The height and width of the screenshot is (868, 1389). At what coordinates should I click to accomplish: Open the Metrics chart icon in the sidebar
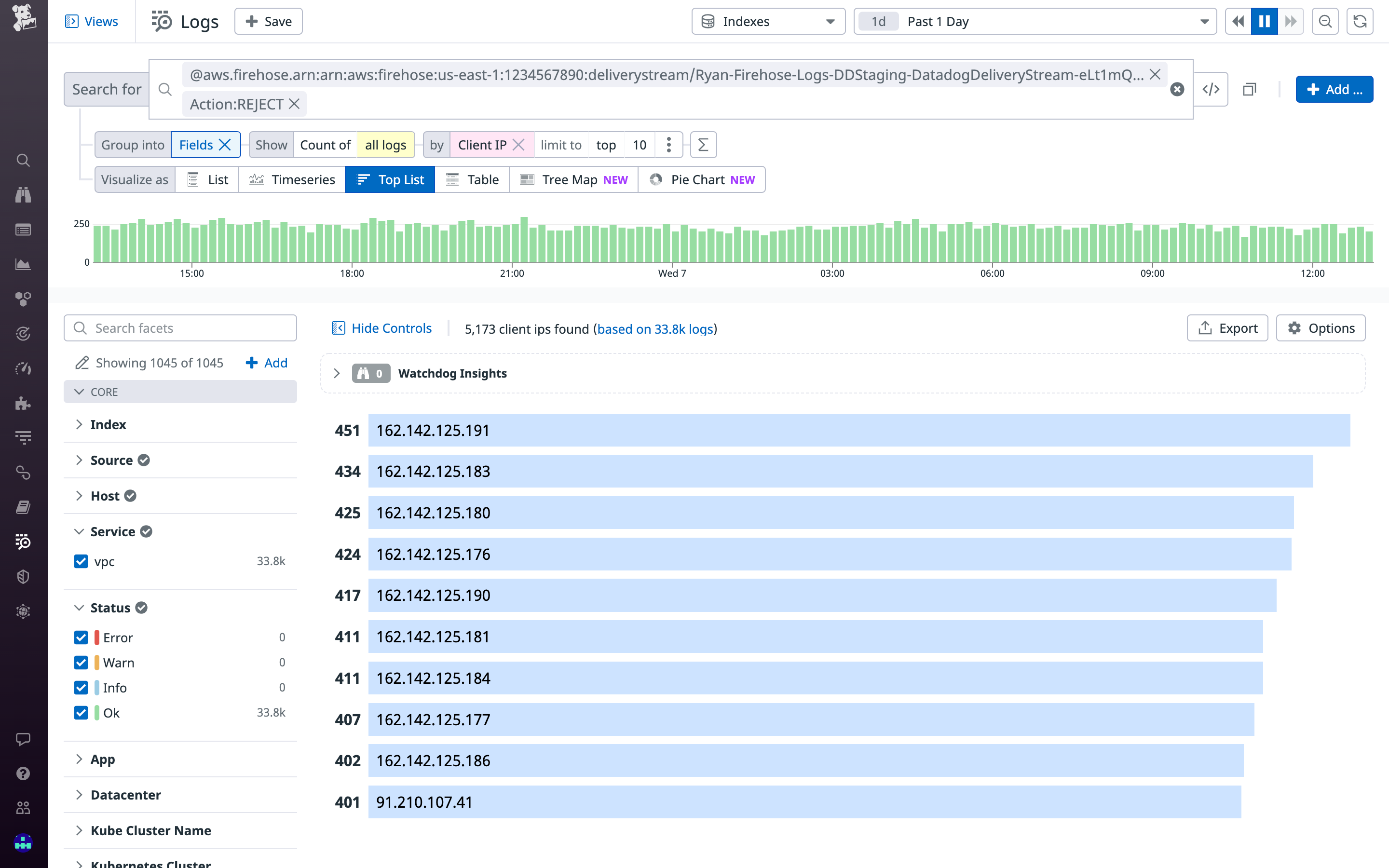(x=23, y=264)
